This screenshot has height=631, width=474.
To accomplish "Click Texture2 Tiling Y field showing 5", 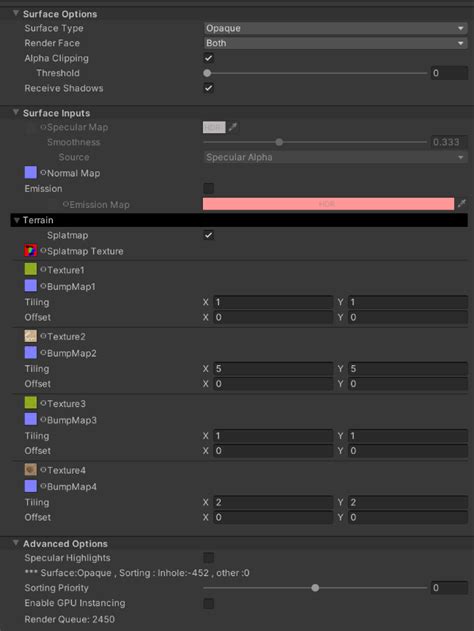I will pyautogui.click(x=408, y=369).
